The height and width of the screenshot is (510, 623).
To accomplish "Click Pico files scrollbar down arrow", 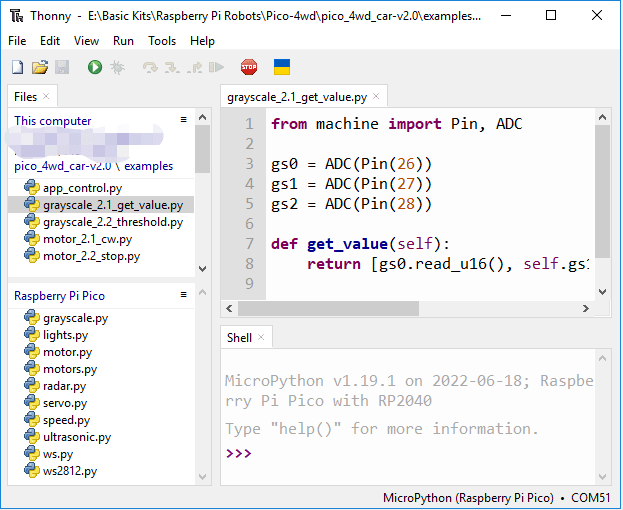I will [x=203, y=477].
